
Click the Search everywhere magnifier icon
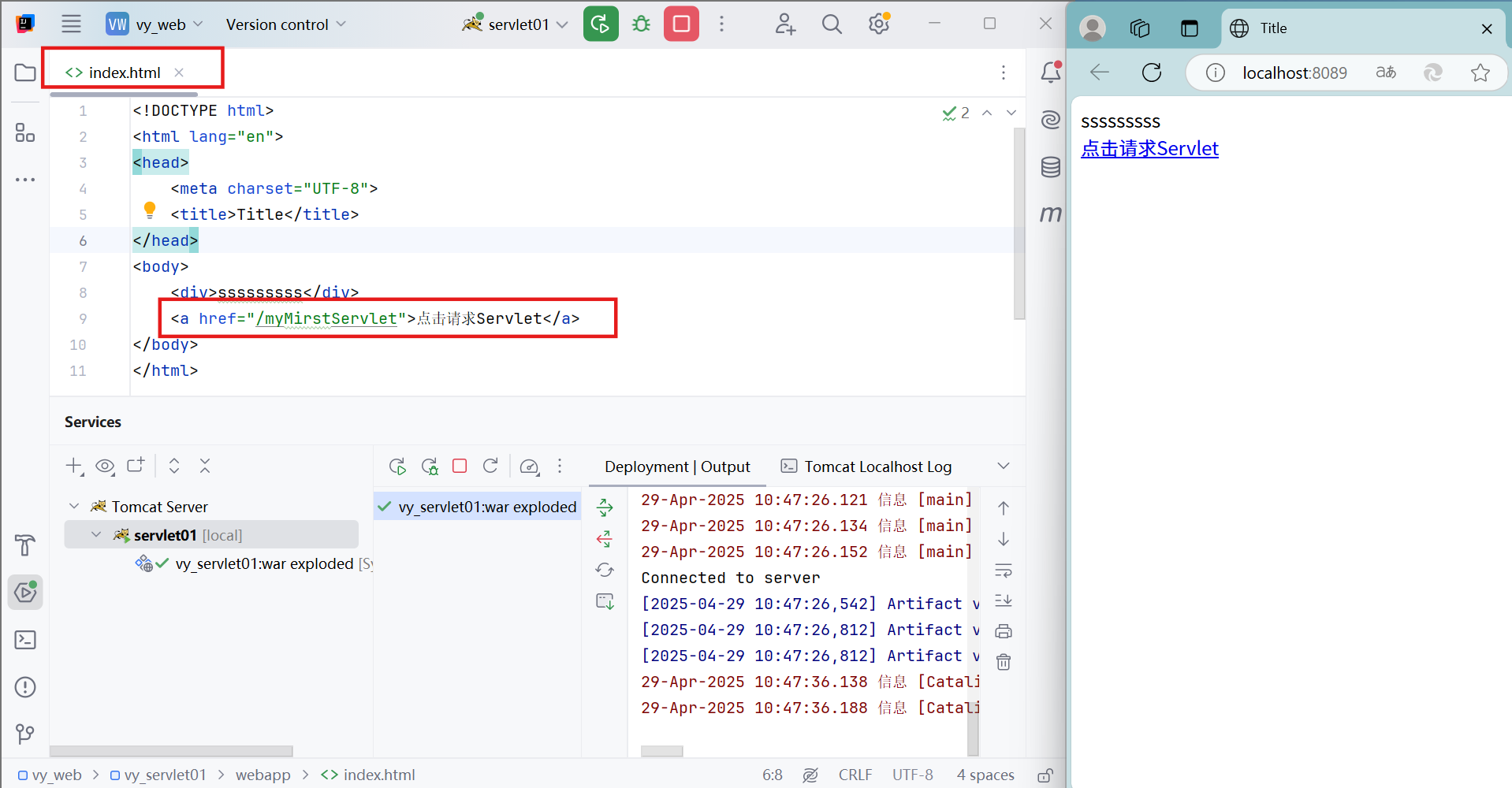click(x=832, y=24)
